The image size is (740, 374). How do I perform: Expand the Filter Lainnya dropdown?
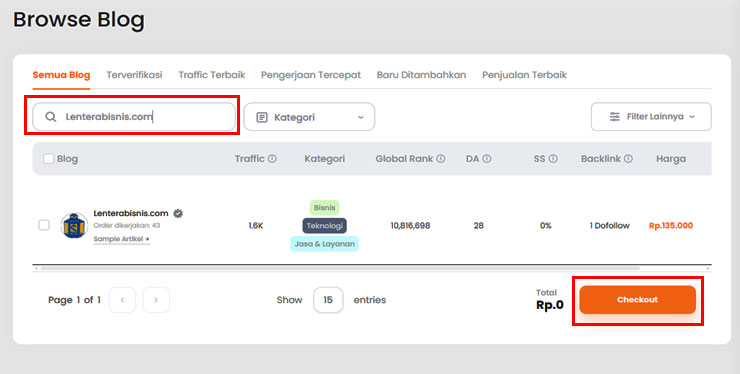[651, 117]
